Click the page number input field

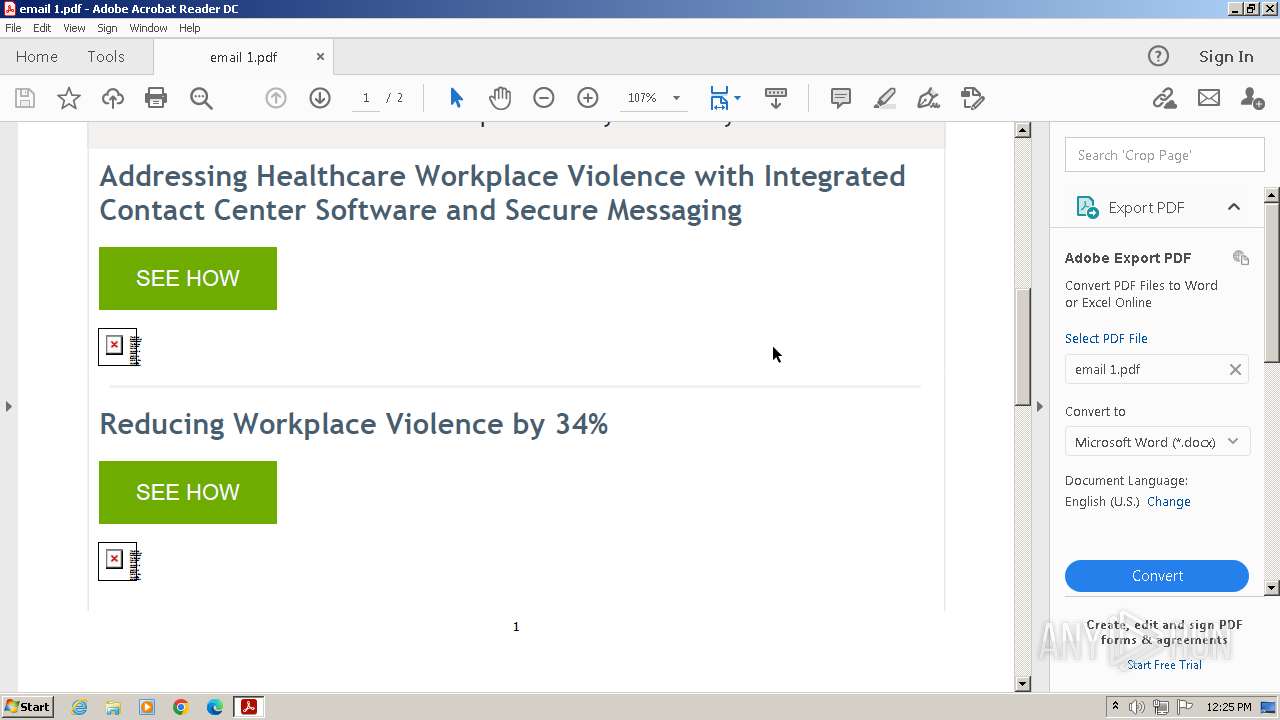366,98
